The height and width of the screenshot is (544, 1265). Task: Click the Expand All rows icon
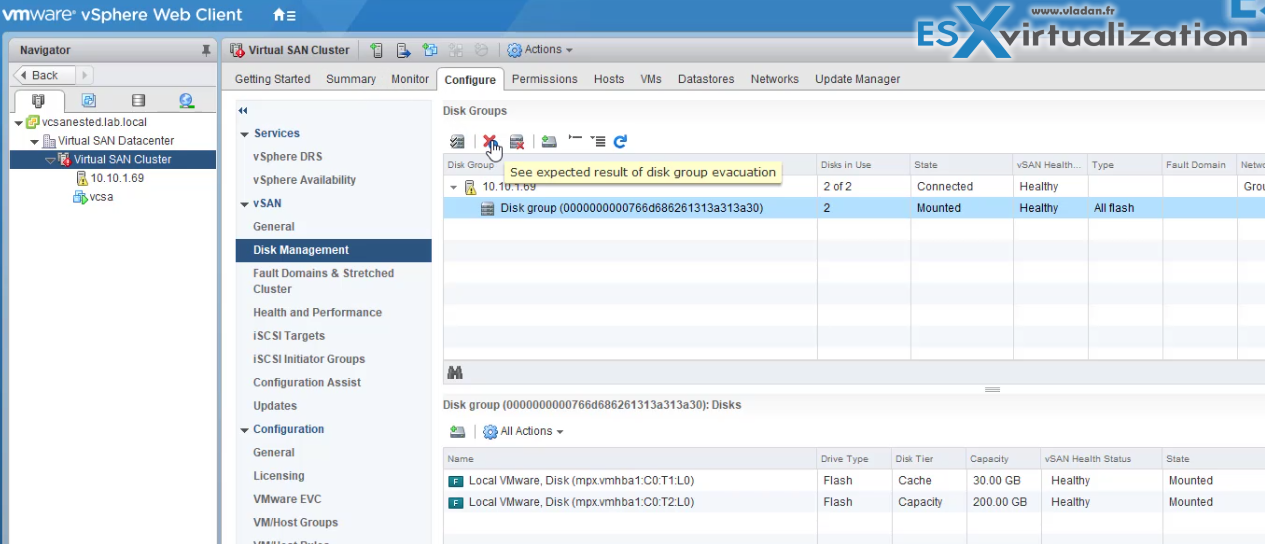pos(598,142)
